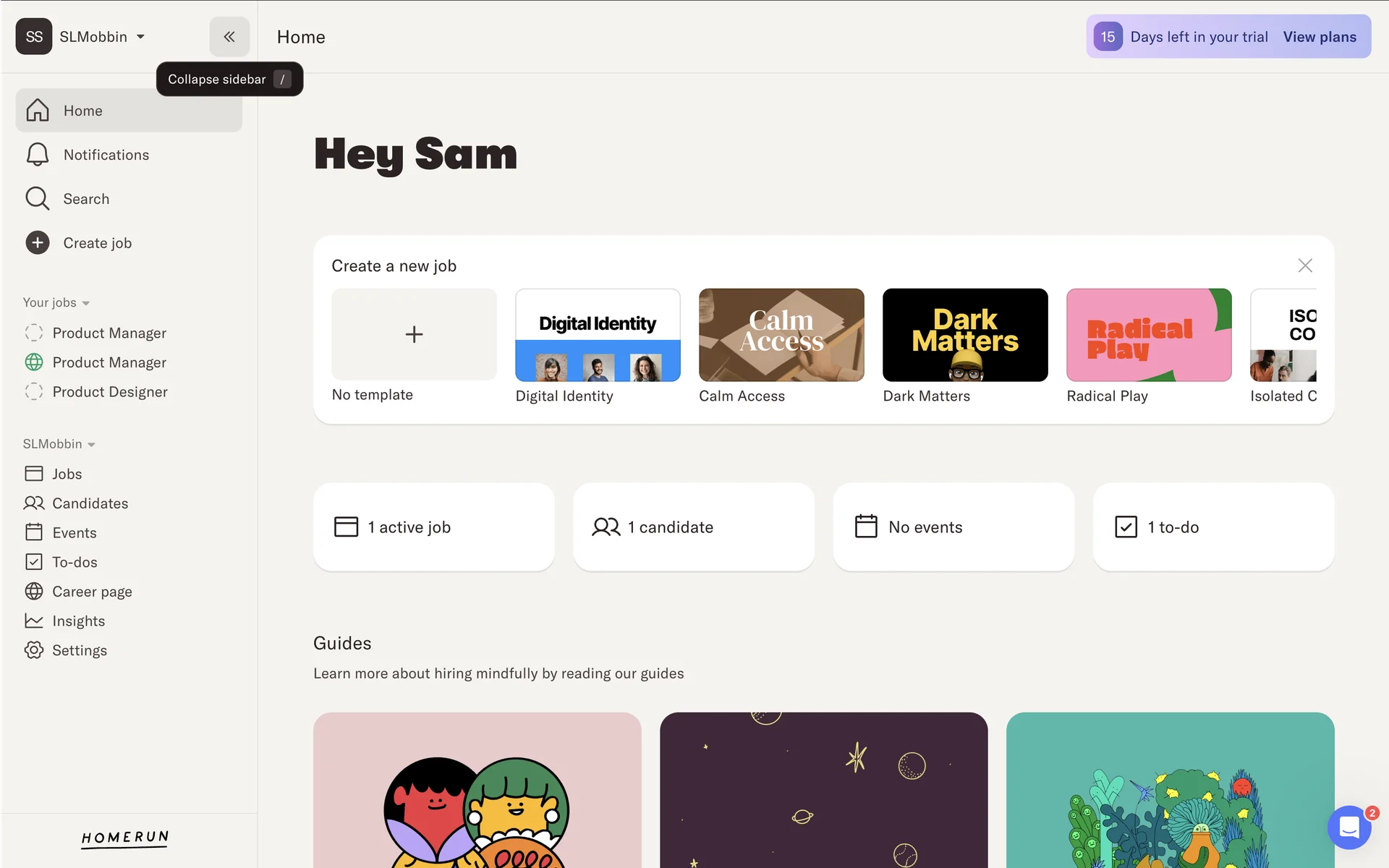1389x868 pixels.
Task: Click the Create job plus icon
Action: tap(38, 243)
